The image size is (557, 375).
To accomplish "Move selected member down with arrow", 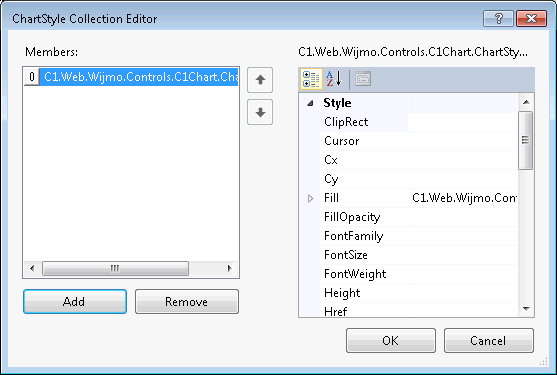I will 260,112.
